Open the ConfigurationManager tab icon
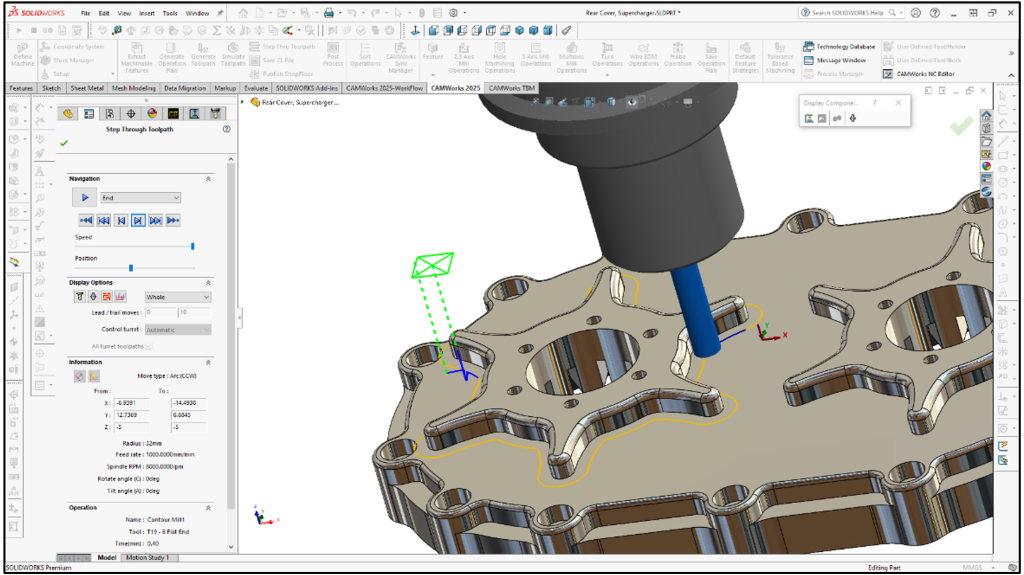This screenshot has height=575, width=1024. 110,114
